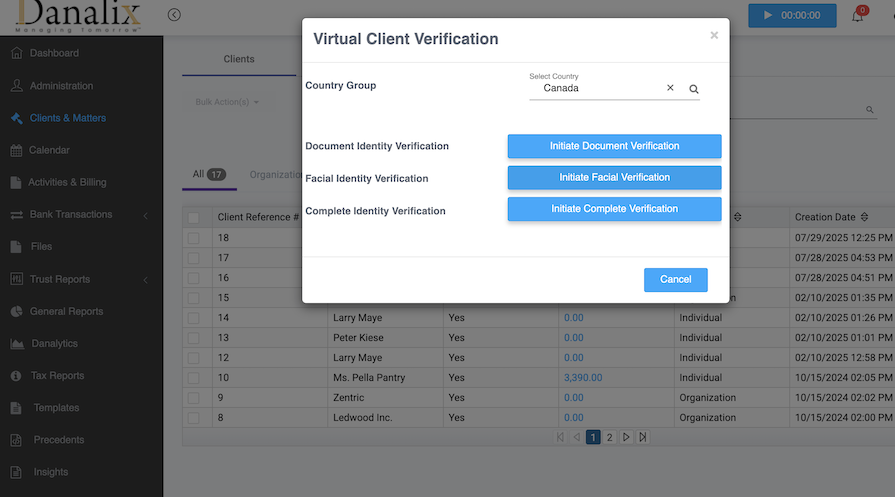Expand the Bank Transactions submenu
895x497 pixels.
click(145, 215)
